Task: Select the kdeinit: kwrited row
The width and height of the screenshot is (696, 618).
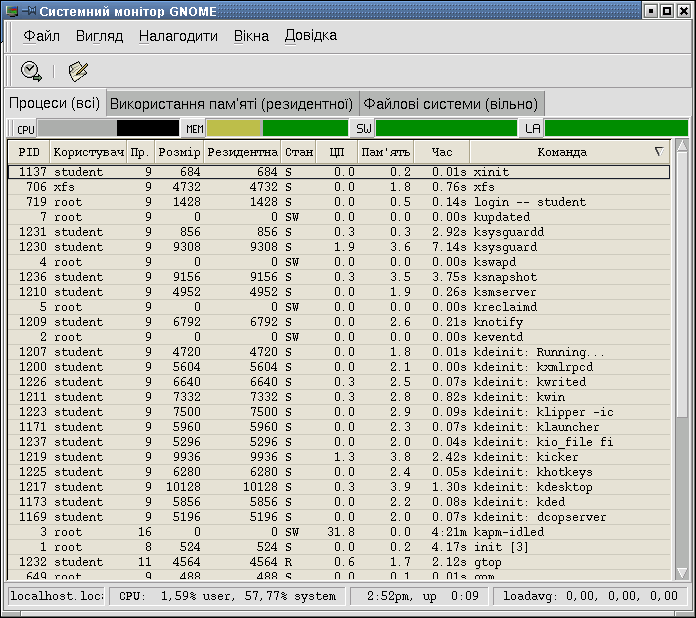Action: click(339, 382)
